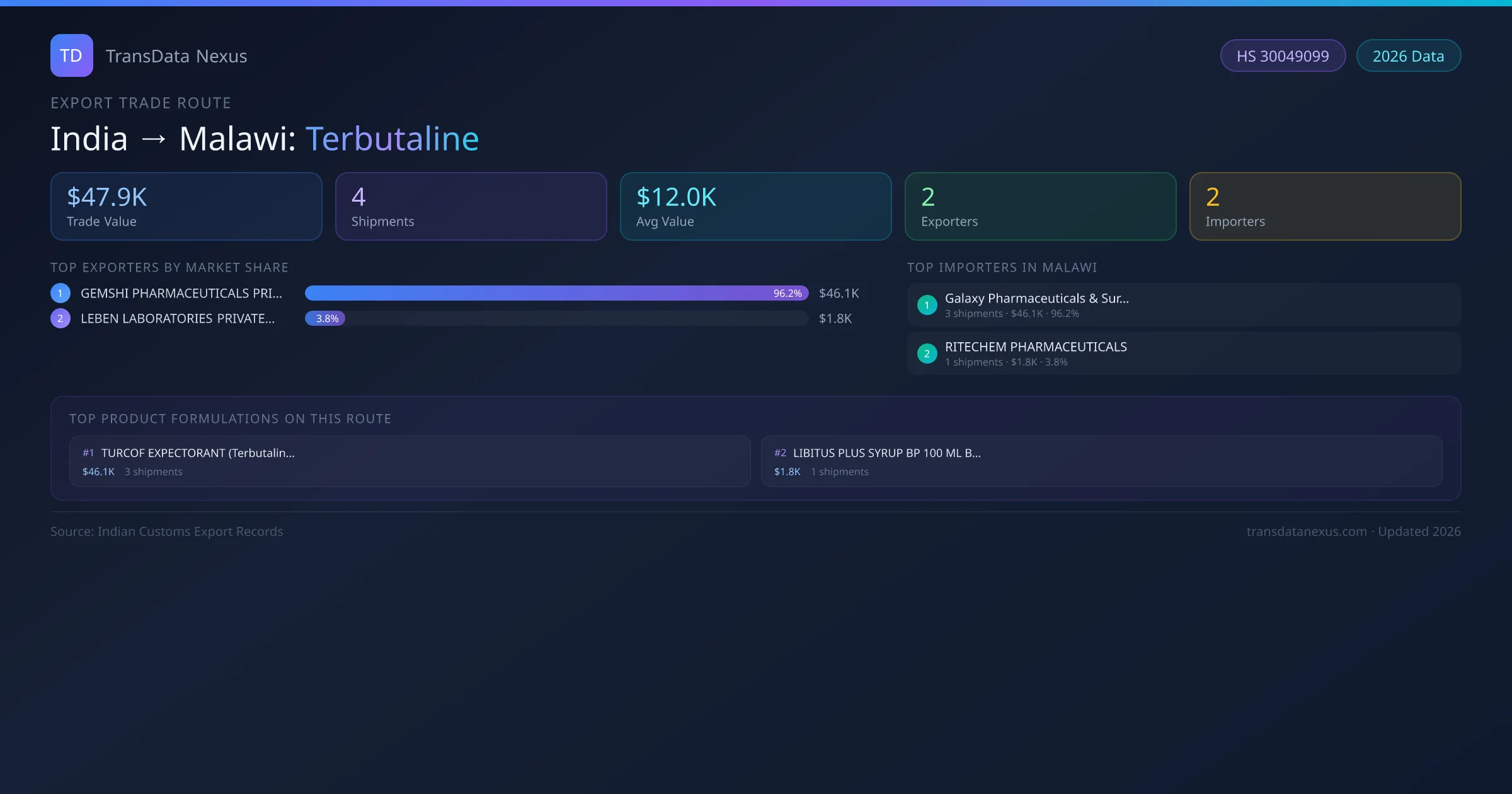Click the TD logo icon

point(71,55)
